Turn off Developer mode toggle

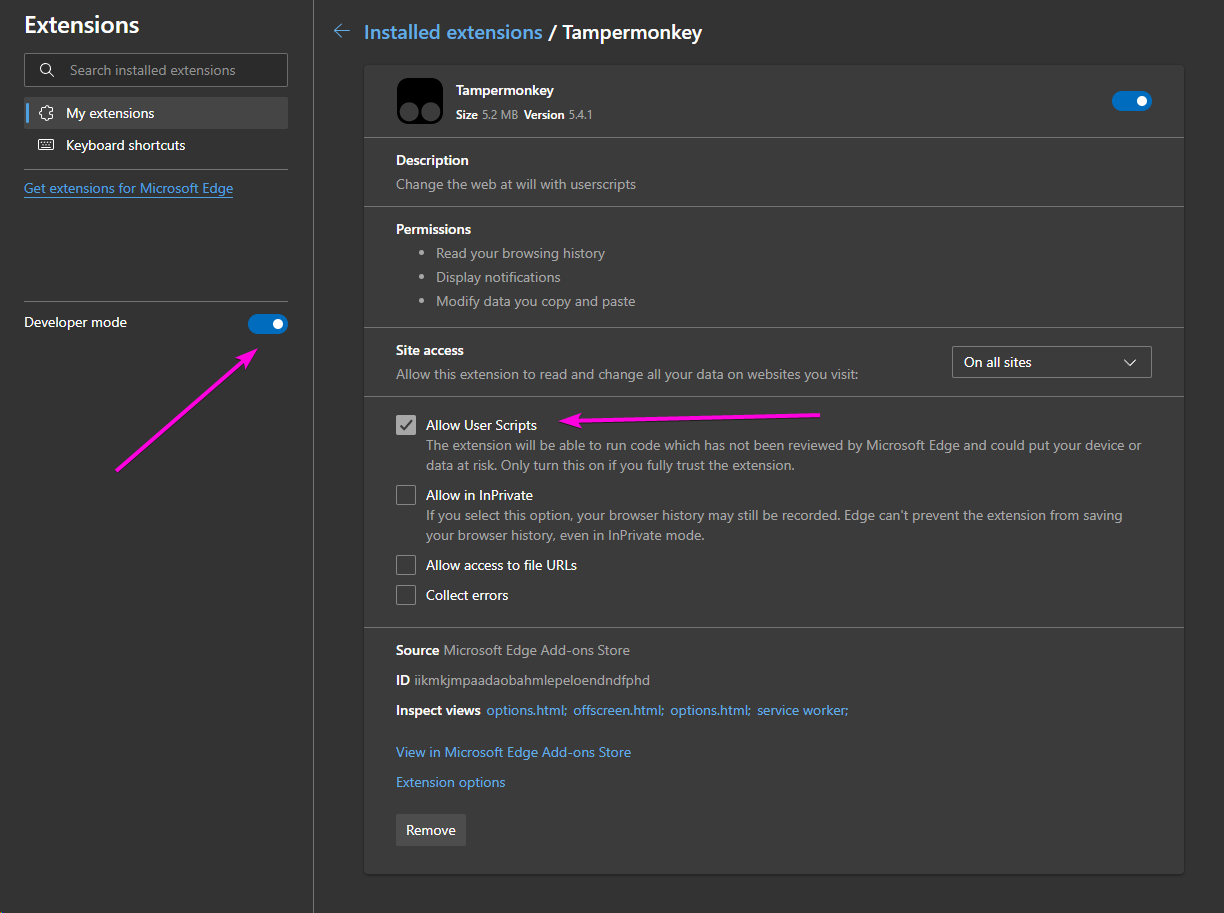coord(268,323)
